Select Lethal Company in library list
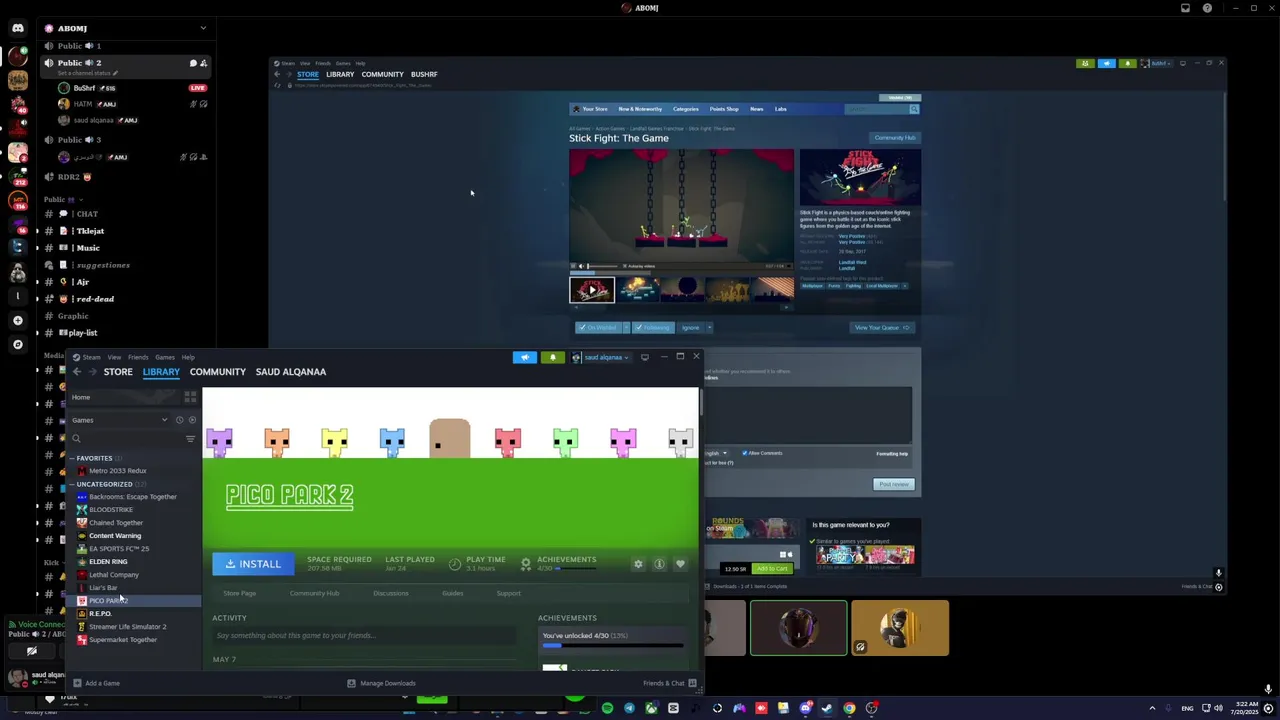The width and height of the screenshot is (1280, 720). pos(113,575)
